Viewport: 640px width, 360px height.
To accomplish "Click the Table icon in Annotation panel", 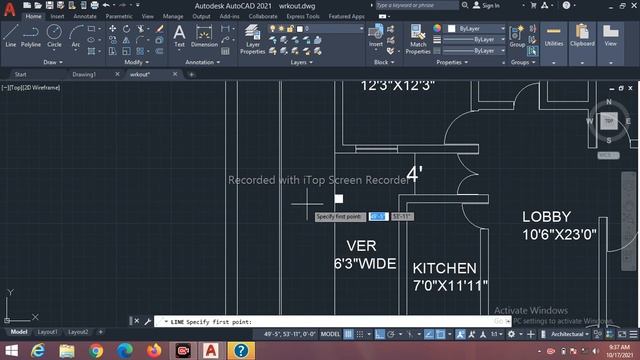I will point(225,51).
